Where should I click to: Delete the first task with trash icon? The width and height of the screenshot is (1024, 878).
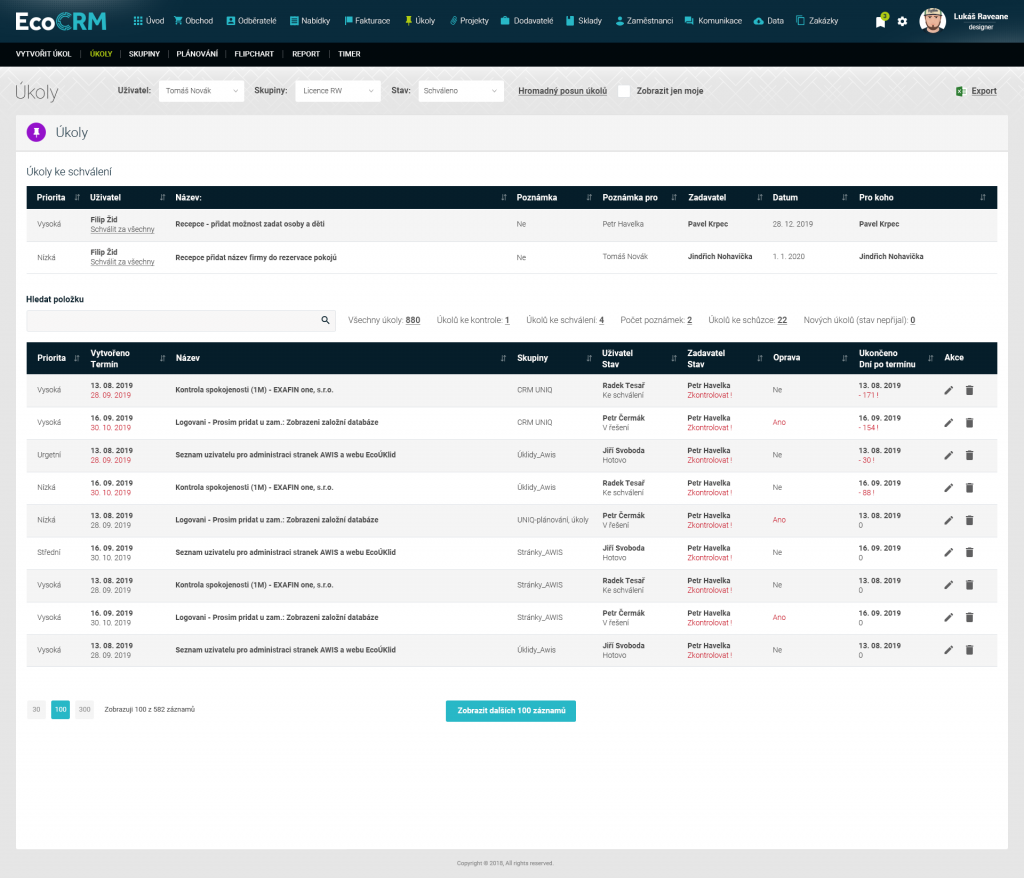[969, 391]
